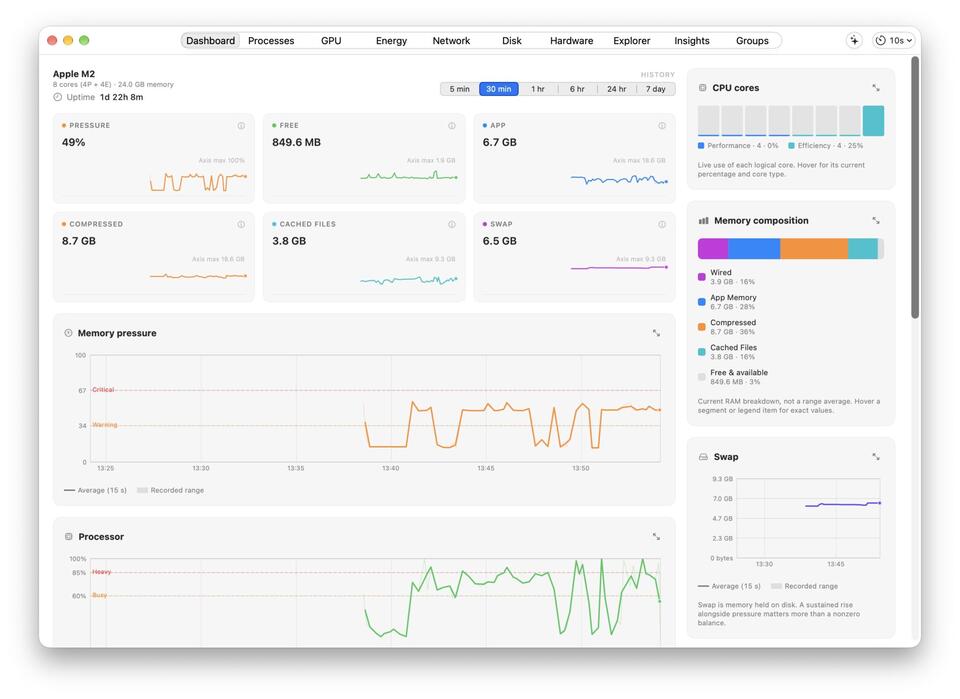Click the active teal efficiency core bar

point(873,121)
